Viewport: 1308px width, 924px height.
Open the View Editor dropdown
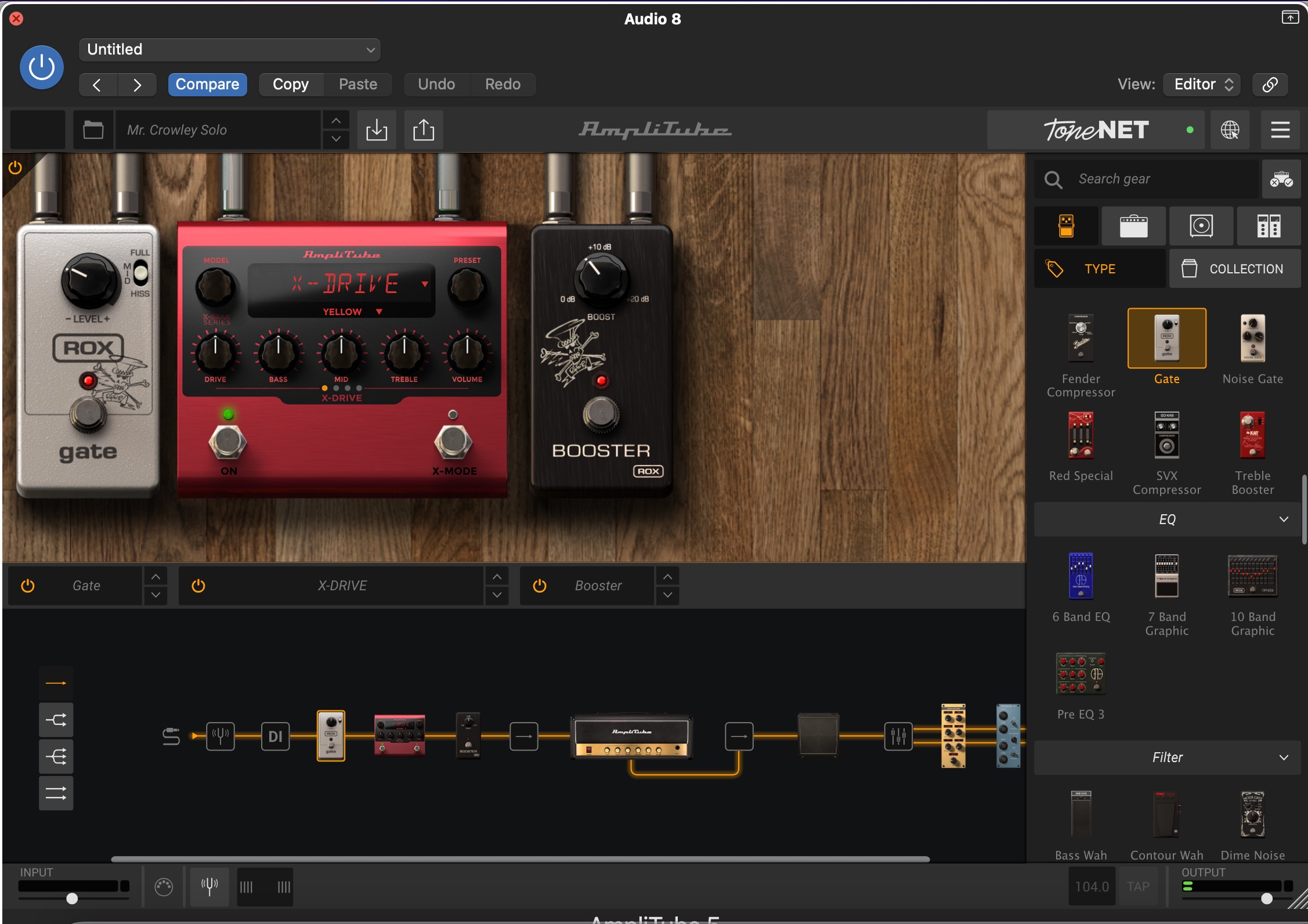point(1202,85)
